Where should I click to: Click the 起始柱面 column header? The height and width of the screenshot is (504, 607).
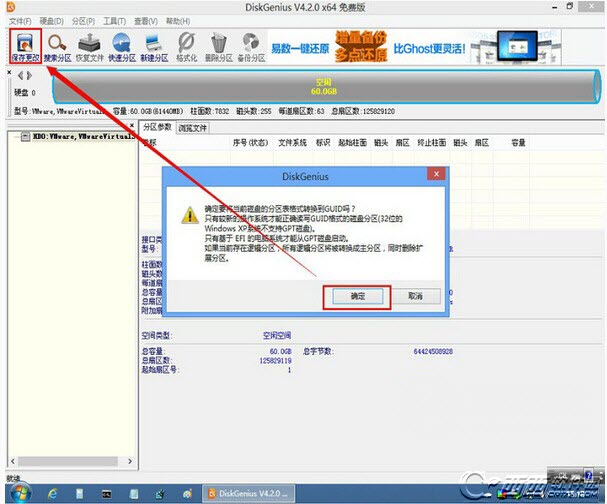352,143
